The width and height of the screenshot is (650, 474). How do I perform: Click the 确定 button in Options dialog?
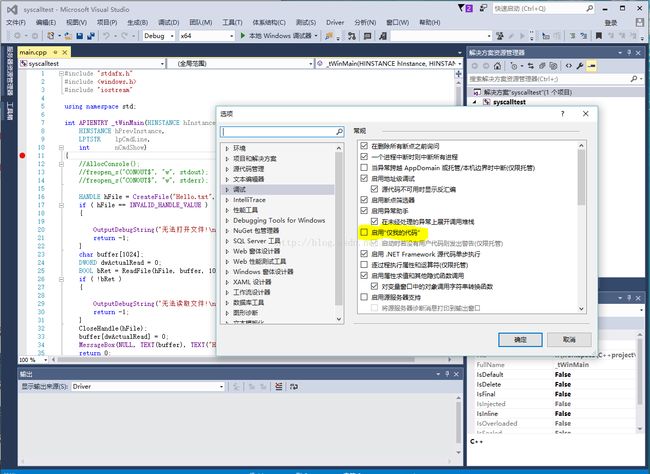click(520, 340)
